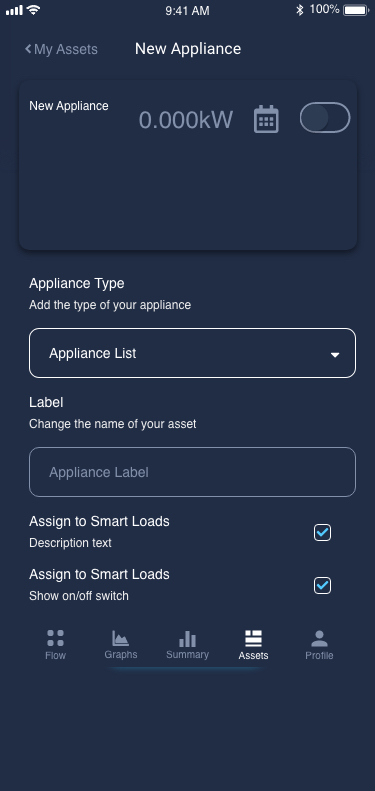375x791 pixels.
Task: Tap the Bluetooth status icon
Action: click(x=300, y=10)
